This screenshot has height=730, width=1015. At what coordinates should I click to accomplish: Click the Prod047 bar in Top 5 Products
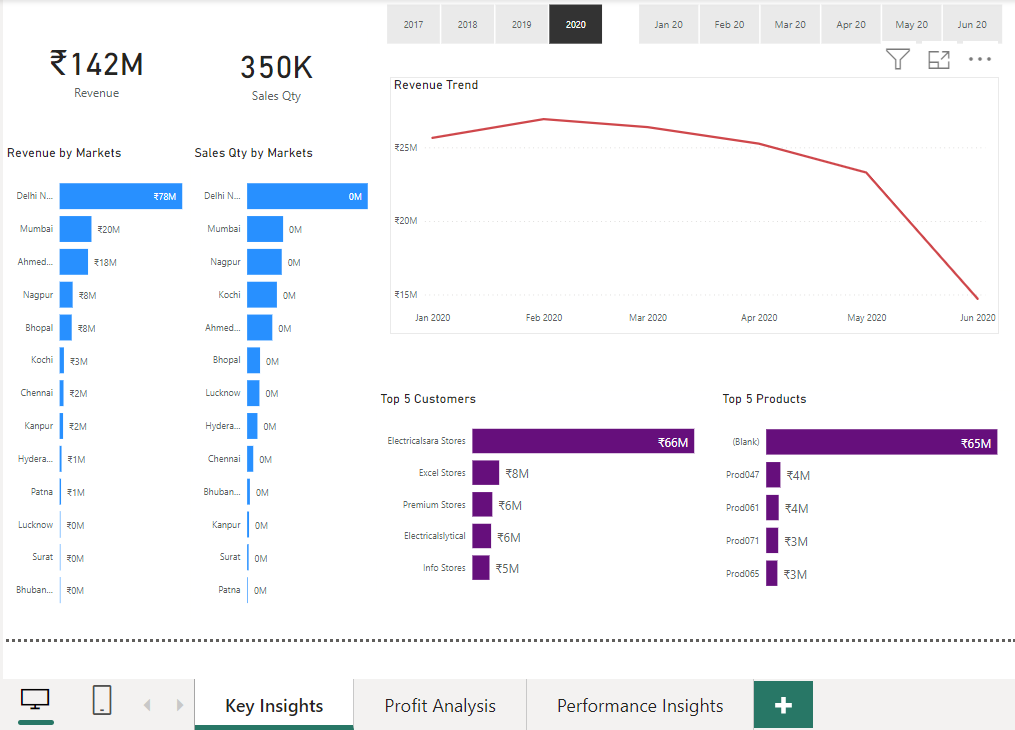[x=772, y=474]
